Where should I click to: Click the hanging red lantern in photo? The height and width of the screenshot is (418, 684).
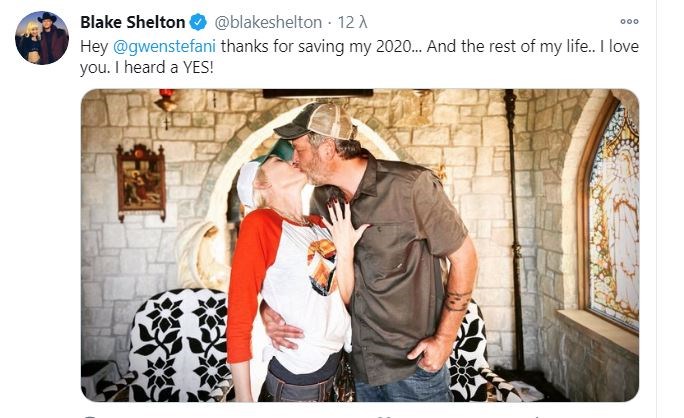click(167, 103)
